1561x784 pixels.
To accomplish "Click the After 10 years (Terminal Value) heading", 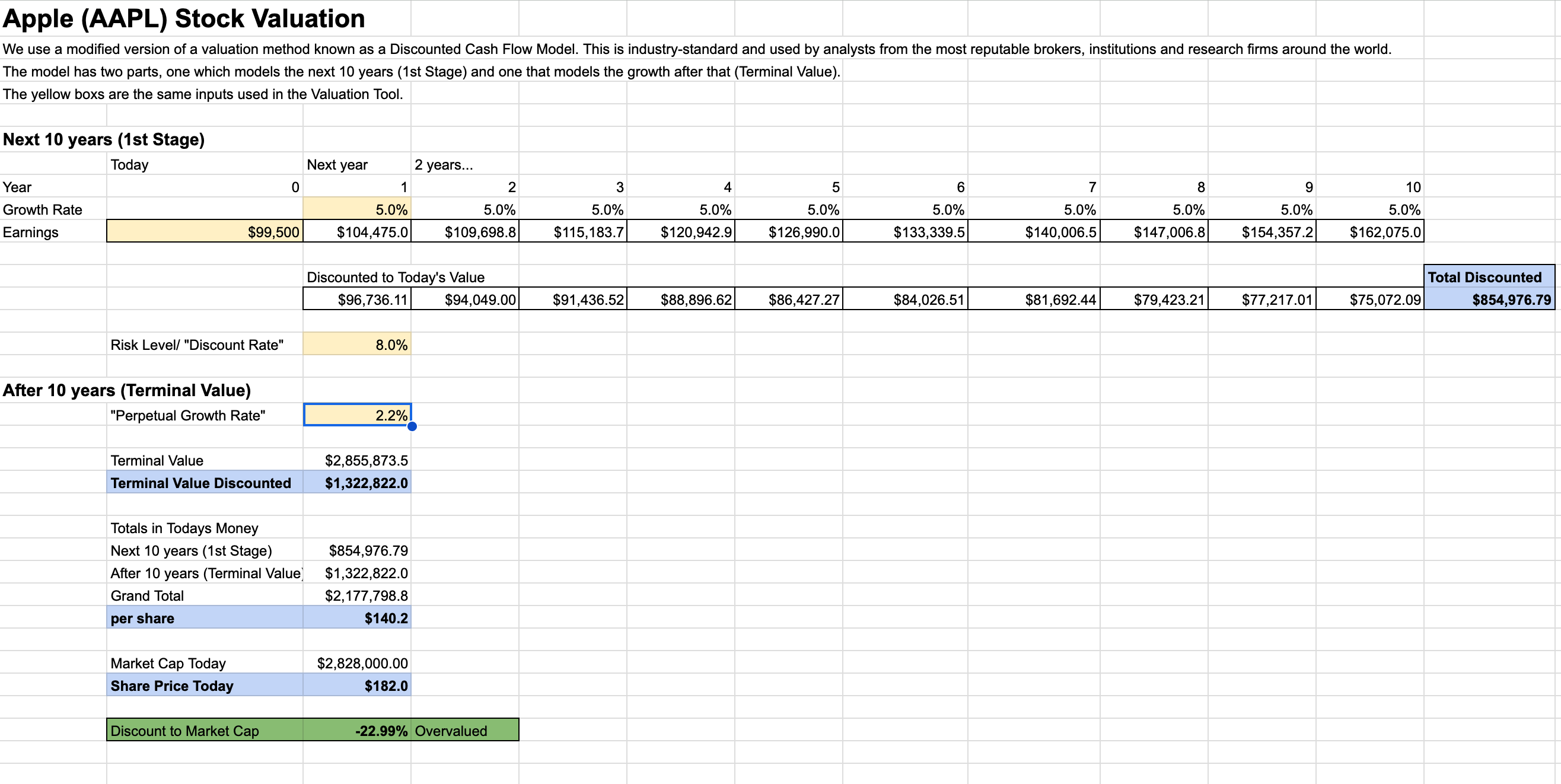I will coord(128,390).
